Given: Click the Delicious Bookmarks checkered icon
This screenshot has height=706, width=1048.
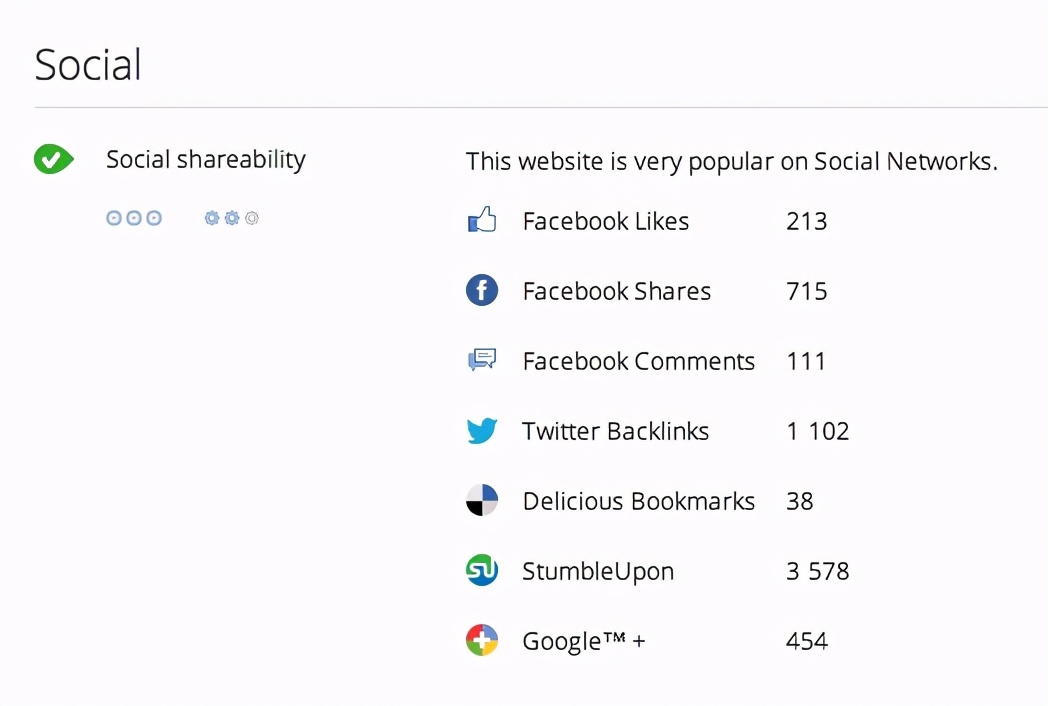Looking at the screenshot, I should [x=482, y=500].
